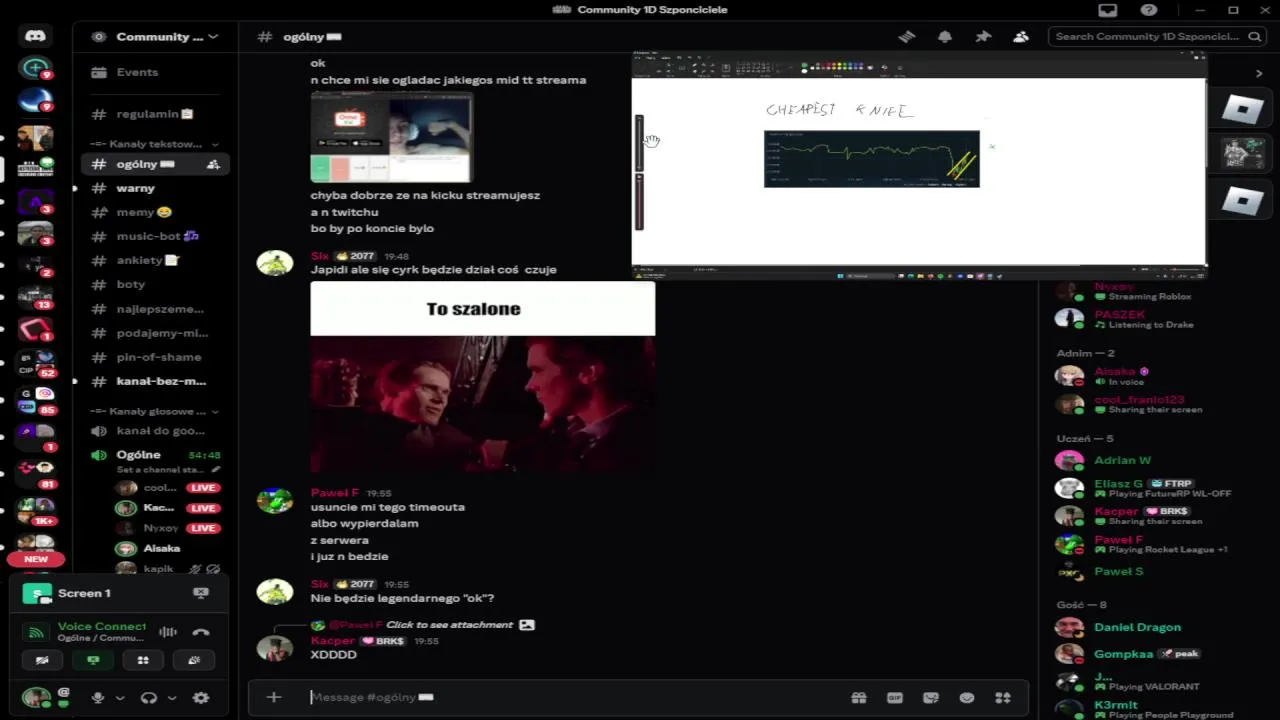Open the emoji picker
The height and width of the screenshot is (720, 1280).
pyautogui.click(x=967, y=698)
